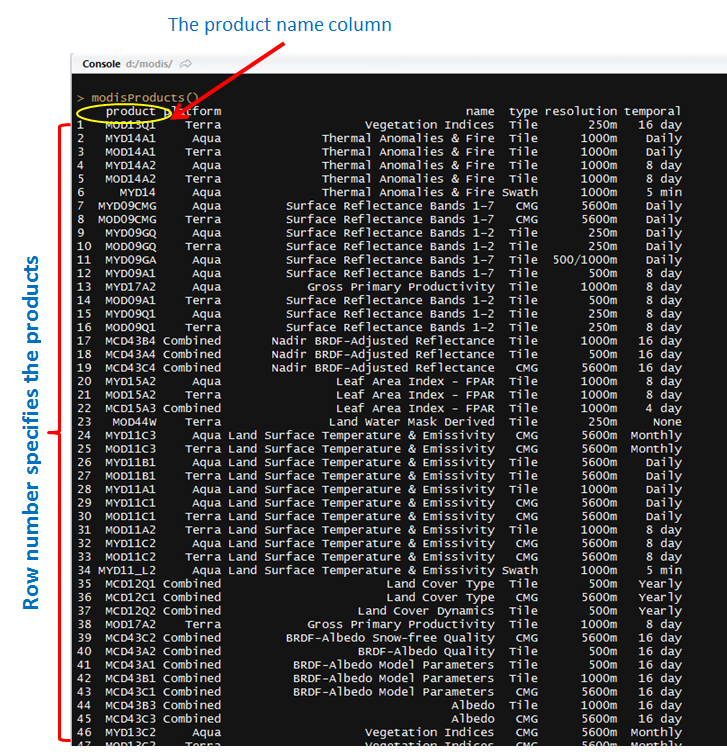Click 'Land Cover Dynamics' name text
This screenshot has height=755, width=727.
pyautogui.click(x=426, y=611)
